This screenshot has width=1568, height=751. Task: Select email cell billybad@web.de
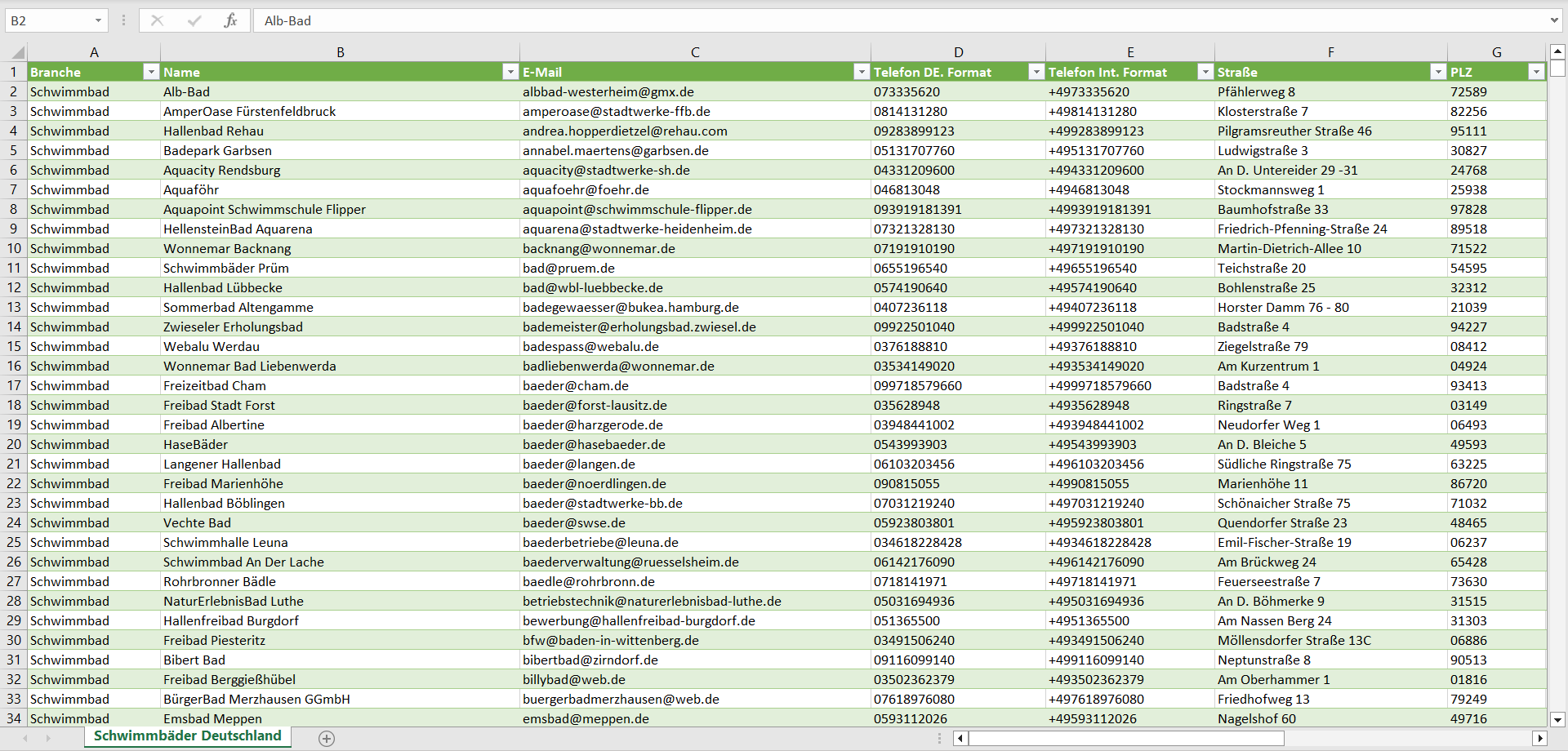[695, 679]
